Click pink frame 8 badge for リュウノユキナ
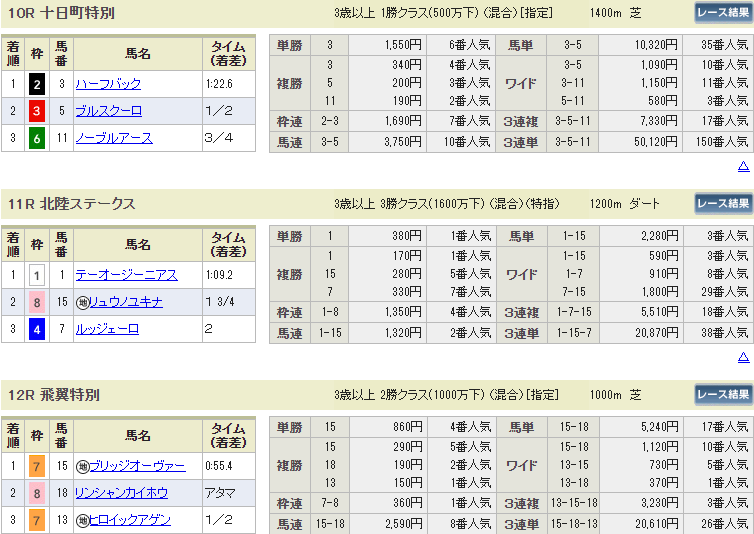 37,302
